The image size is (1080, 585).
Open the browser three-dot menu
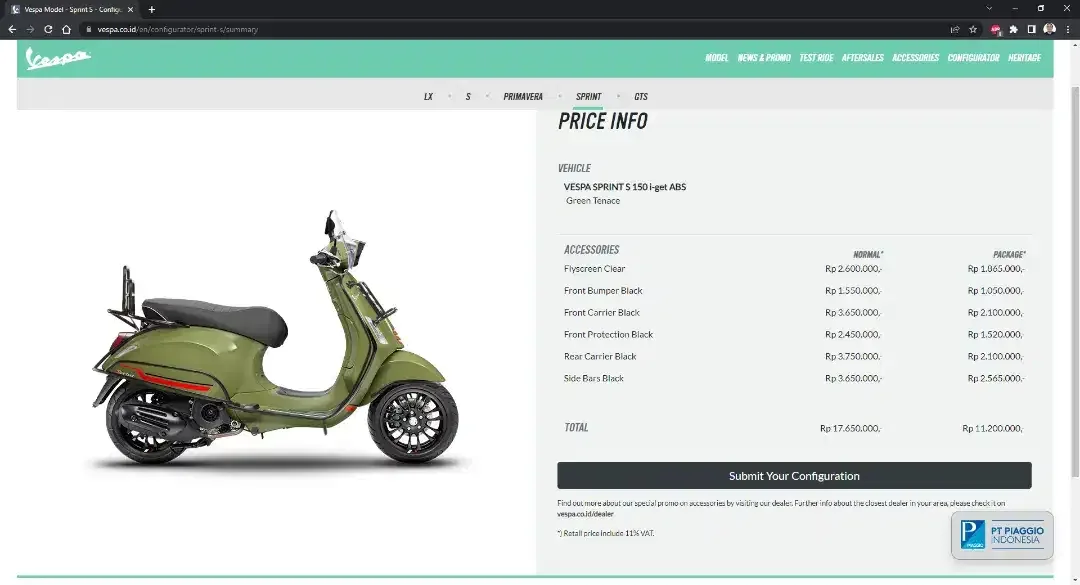1068,29
